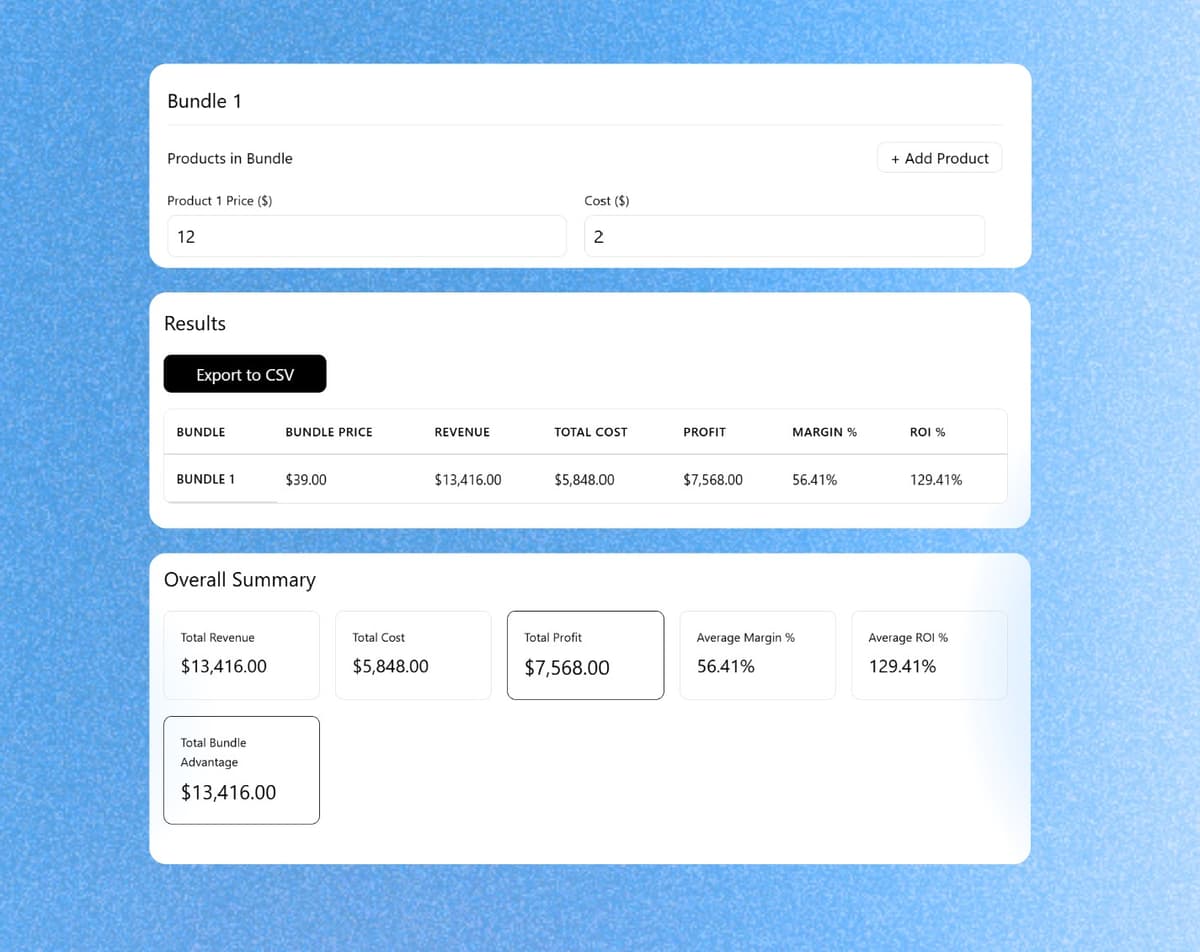
Task: Click the Product 1 Price input field
Action: (366, 236)
